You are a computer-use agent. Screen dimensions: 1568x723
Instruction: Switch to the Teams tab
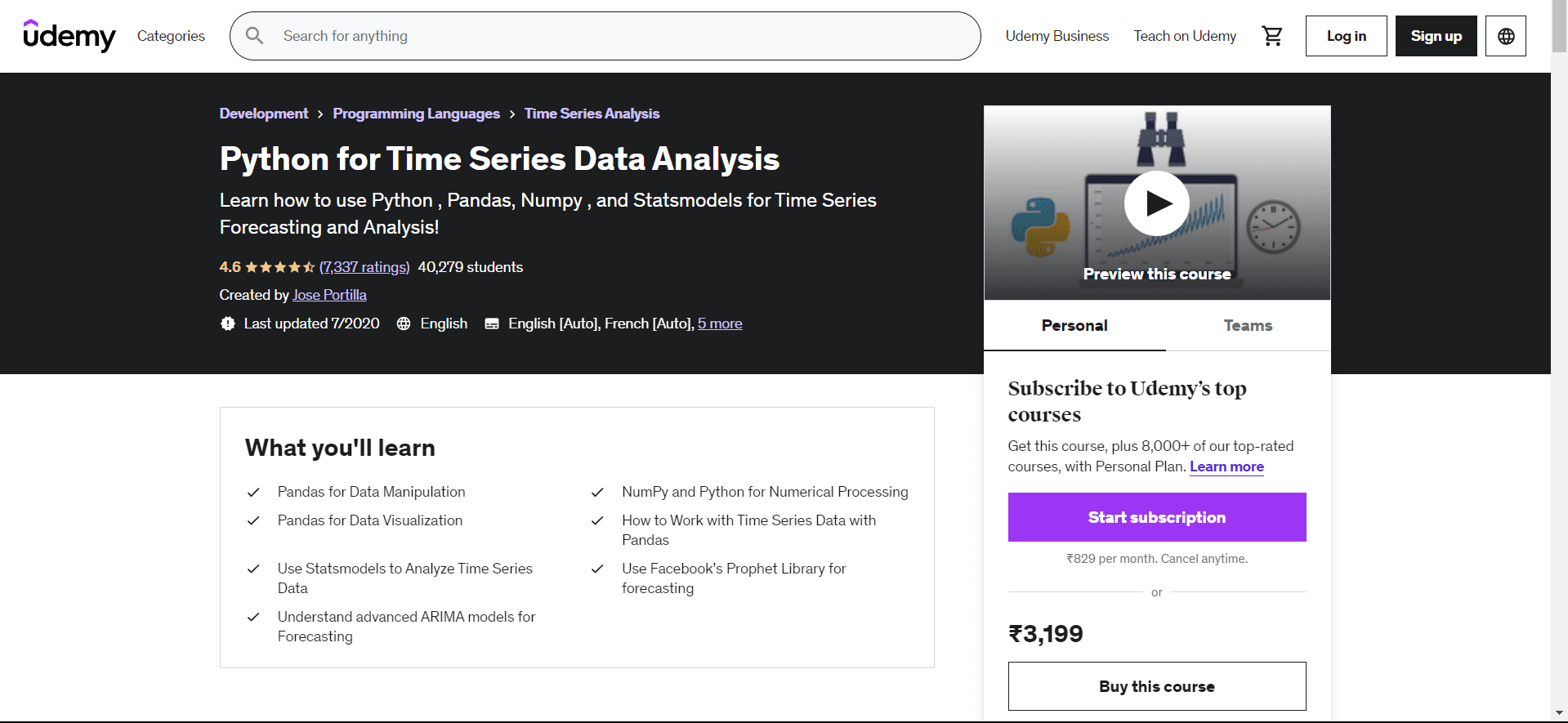1248,325
